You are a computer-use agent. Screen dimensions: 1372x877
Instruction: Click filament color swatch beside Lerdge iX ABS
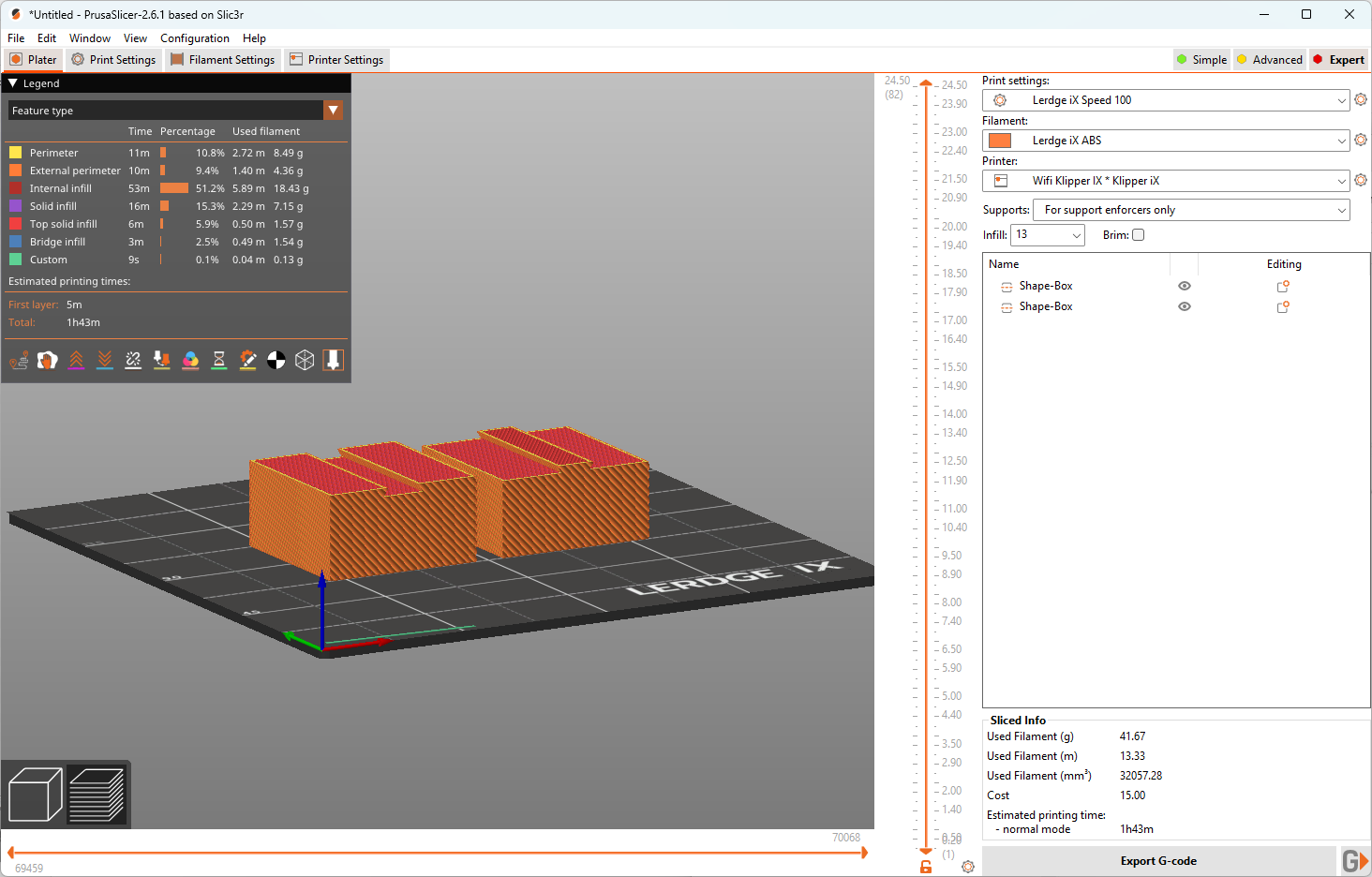pyautogui.click(x=1000, y=141)
